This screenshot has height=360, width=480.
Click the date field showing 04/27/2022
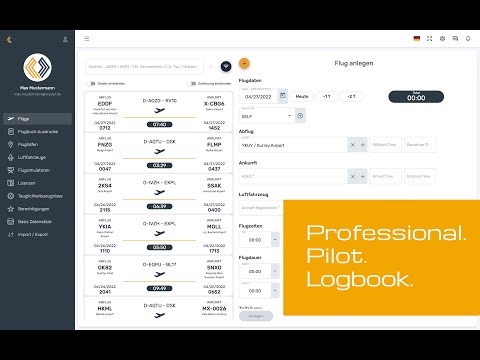(258, 96)
